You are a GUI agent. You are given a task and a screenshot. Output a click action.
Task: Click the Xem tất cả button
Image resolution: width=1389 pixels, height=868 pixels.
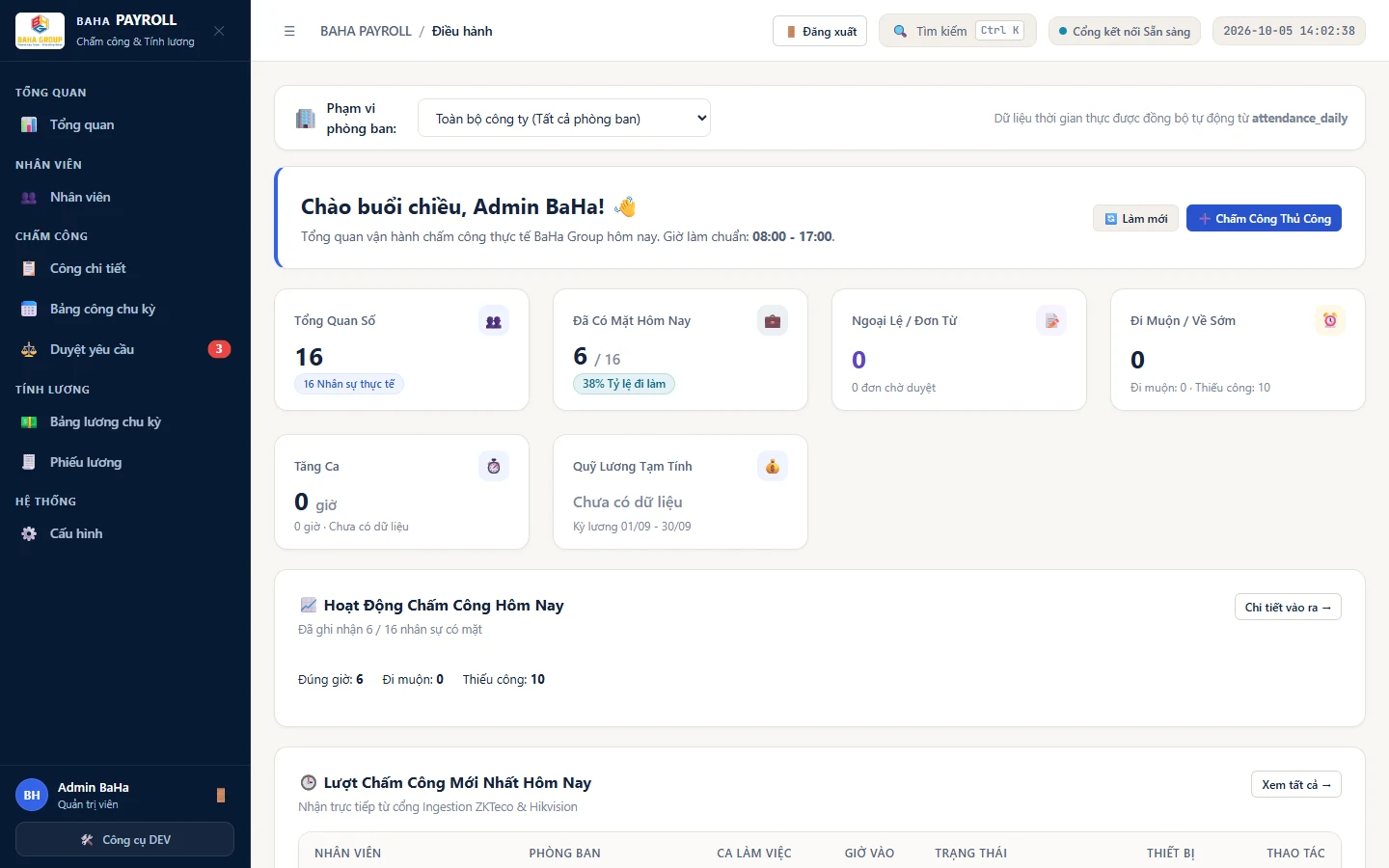point(1296,784)
